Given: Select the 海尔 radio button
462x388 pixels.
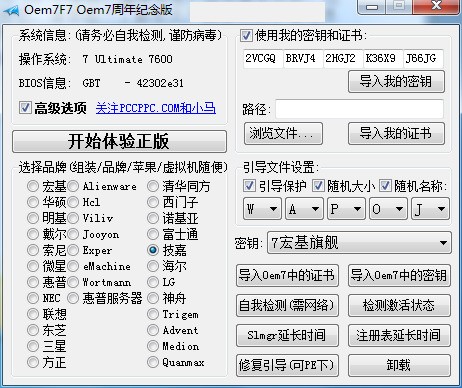Looking at the screenshot, I should pyautogui.click(x=153, y=266).
